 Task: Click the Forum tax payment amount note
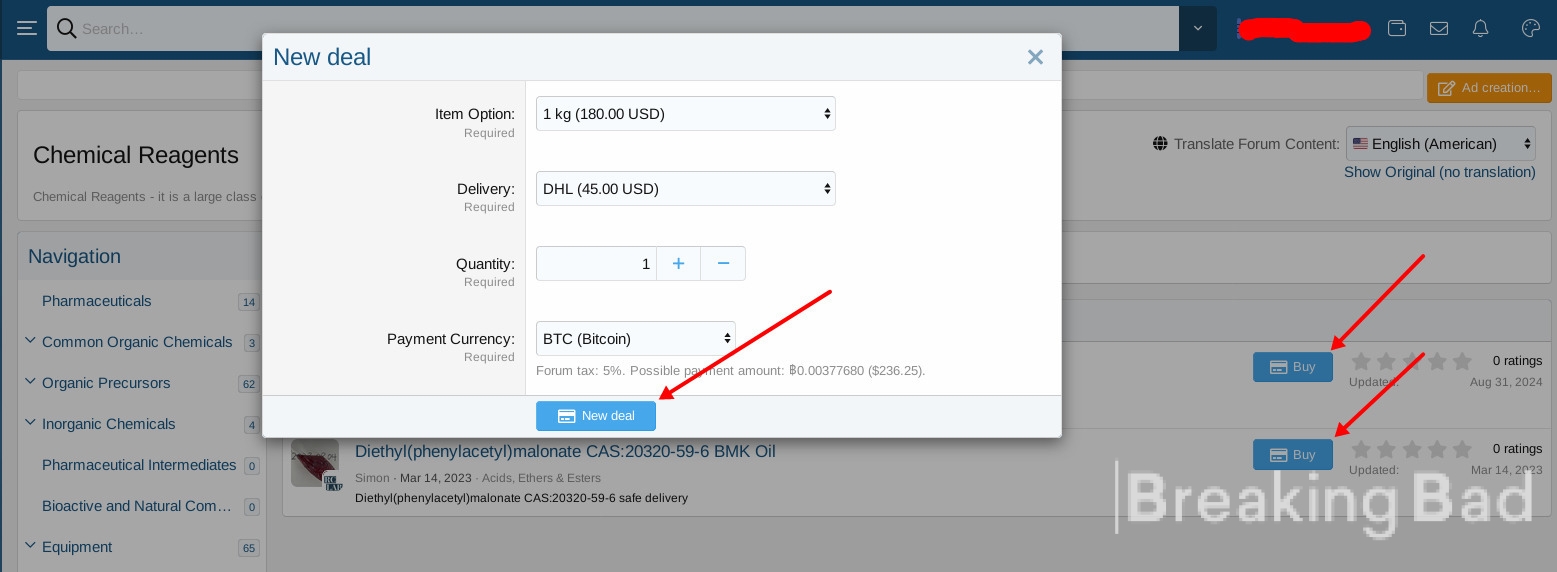731,370
